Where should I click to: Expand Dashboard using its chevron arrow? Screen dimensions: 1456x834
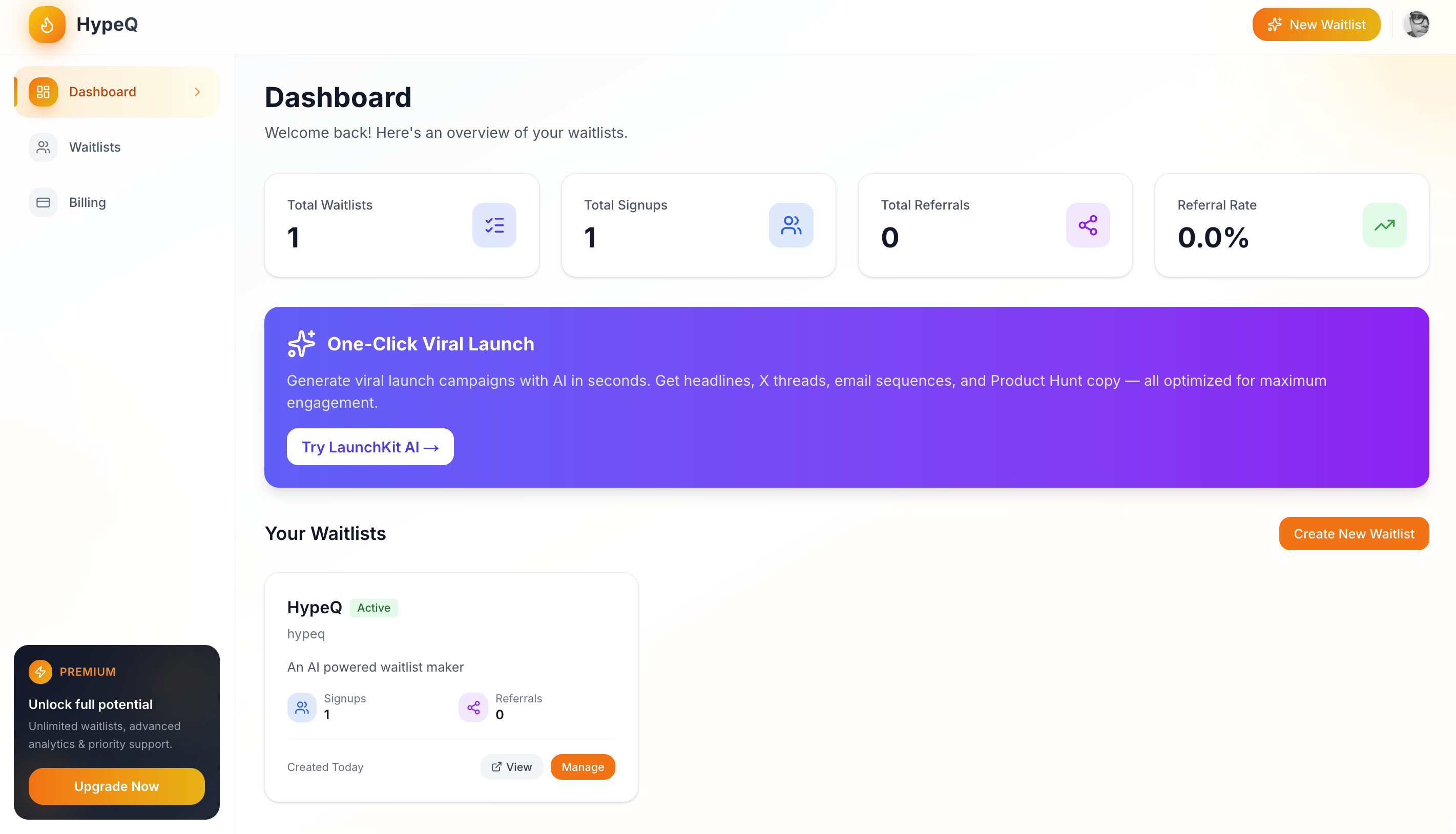(197, 92)
